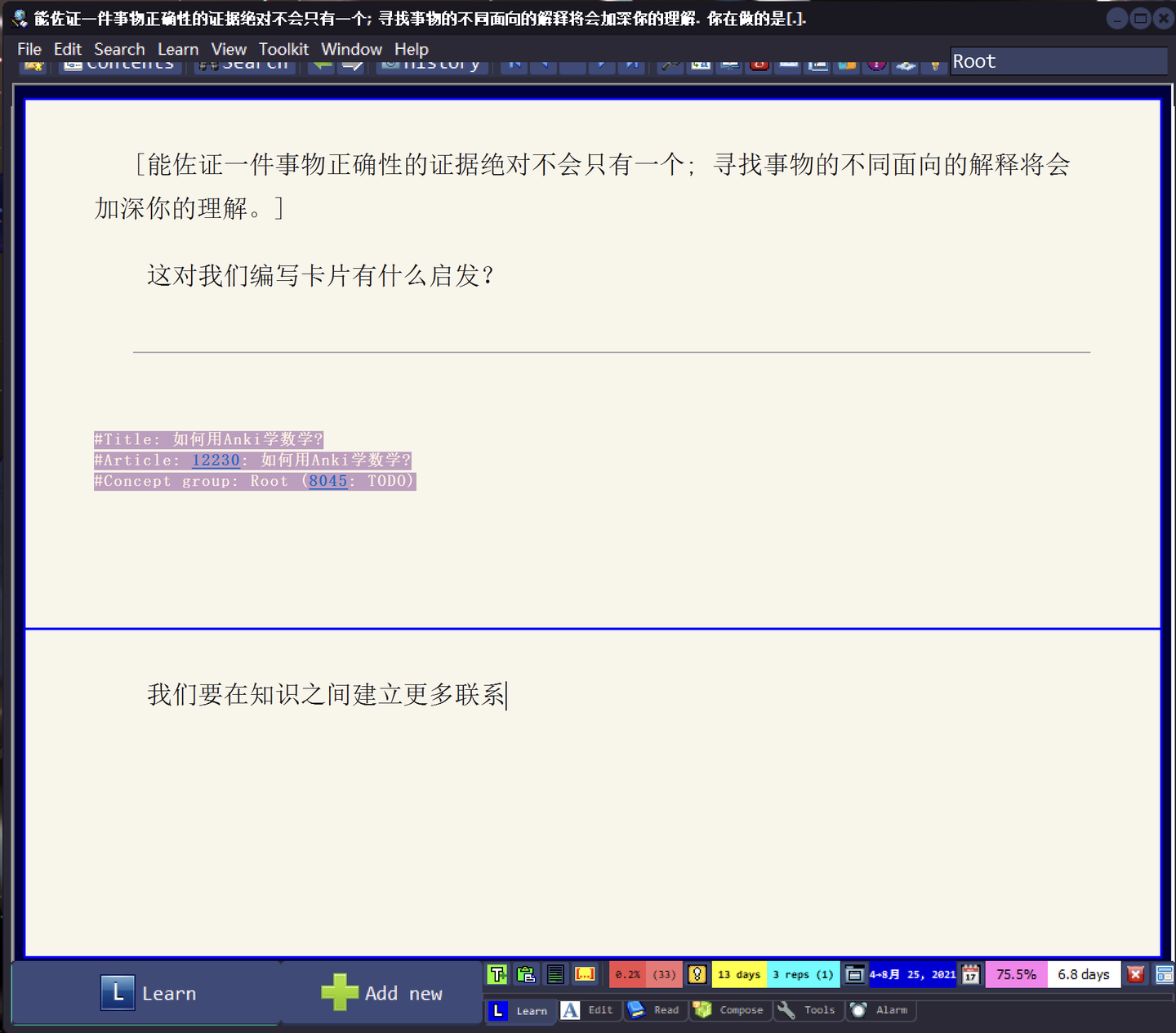Screen dimensions: 1176x1033
Task: Click the bracketed quote starting 能佐证一件事物
Action: point(582,186)
